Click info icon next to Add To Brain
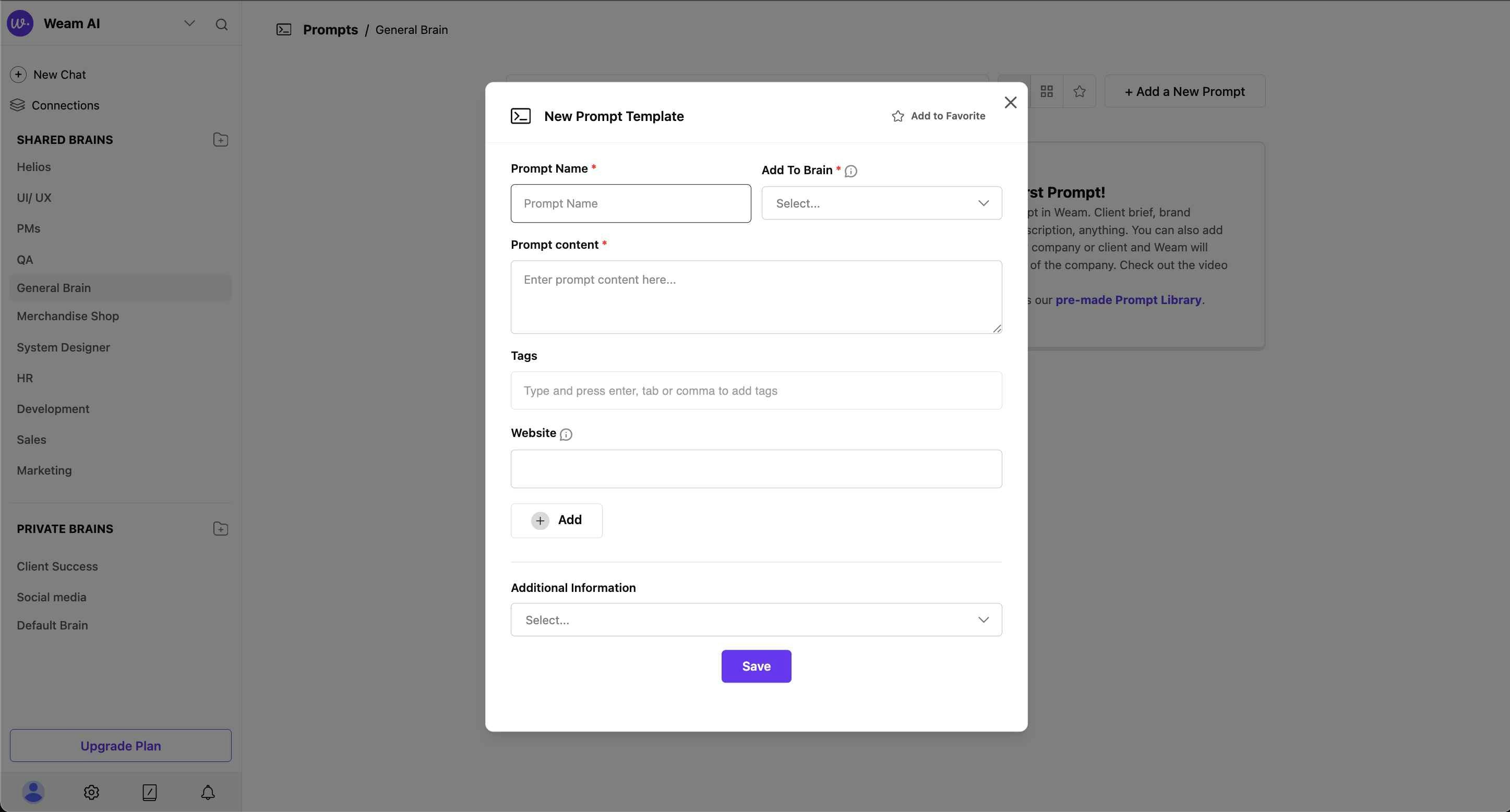Viewport: 1510px width, 812px height. 850,171
